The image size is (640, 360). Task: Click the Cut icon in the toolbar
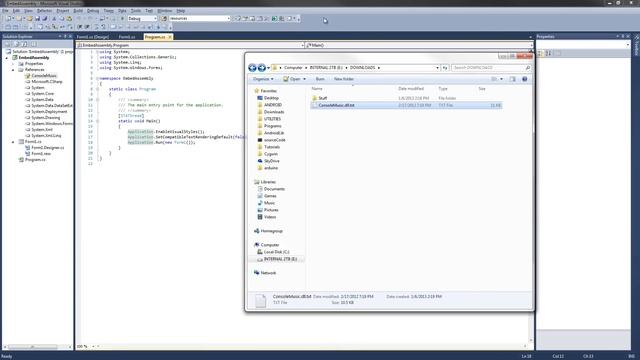tap(54, 18)
